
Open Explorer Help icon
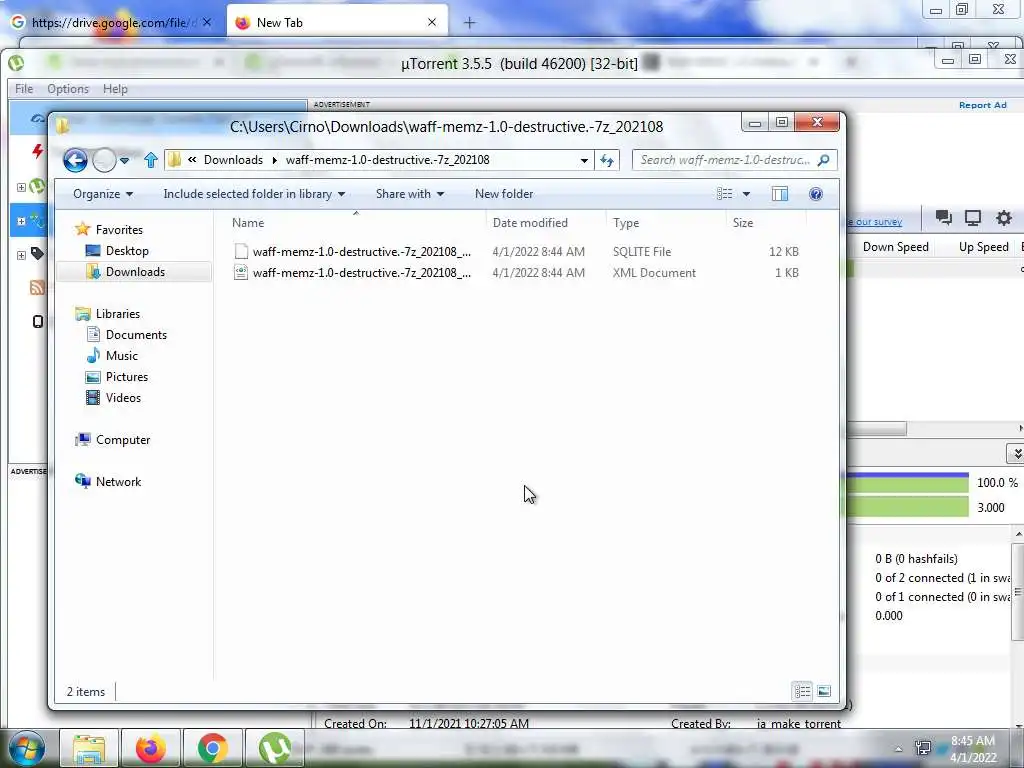816,194
